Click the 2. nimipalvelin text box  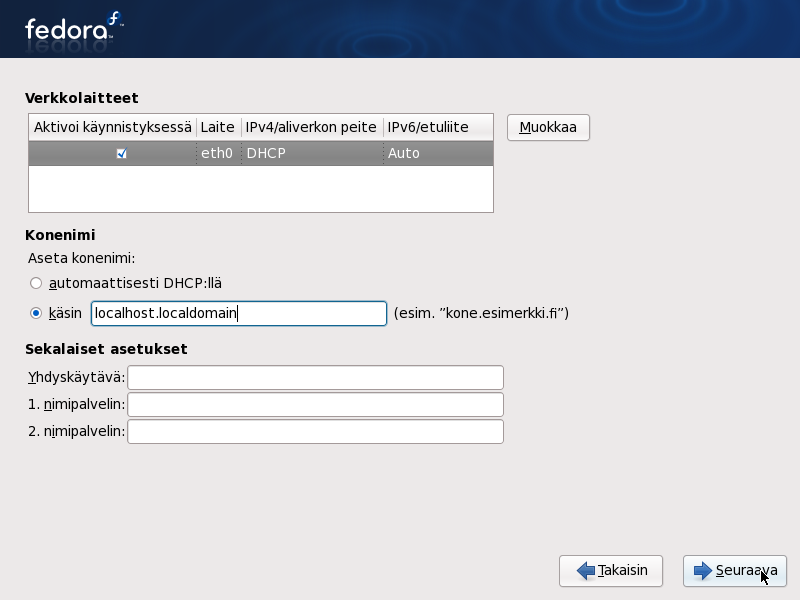pyautogui.click(x=315, y=431)
